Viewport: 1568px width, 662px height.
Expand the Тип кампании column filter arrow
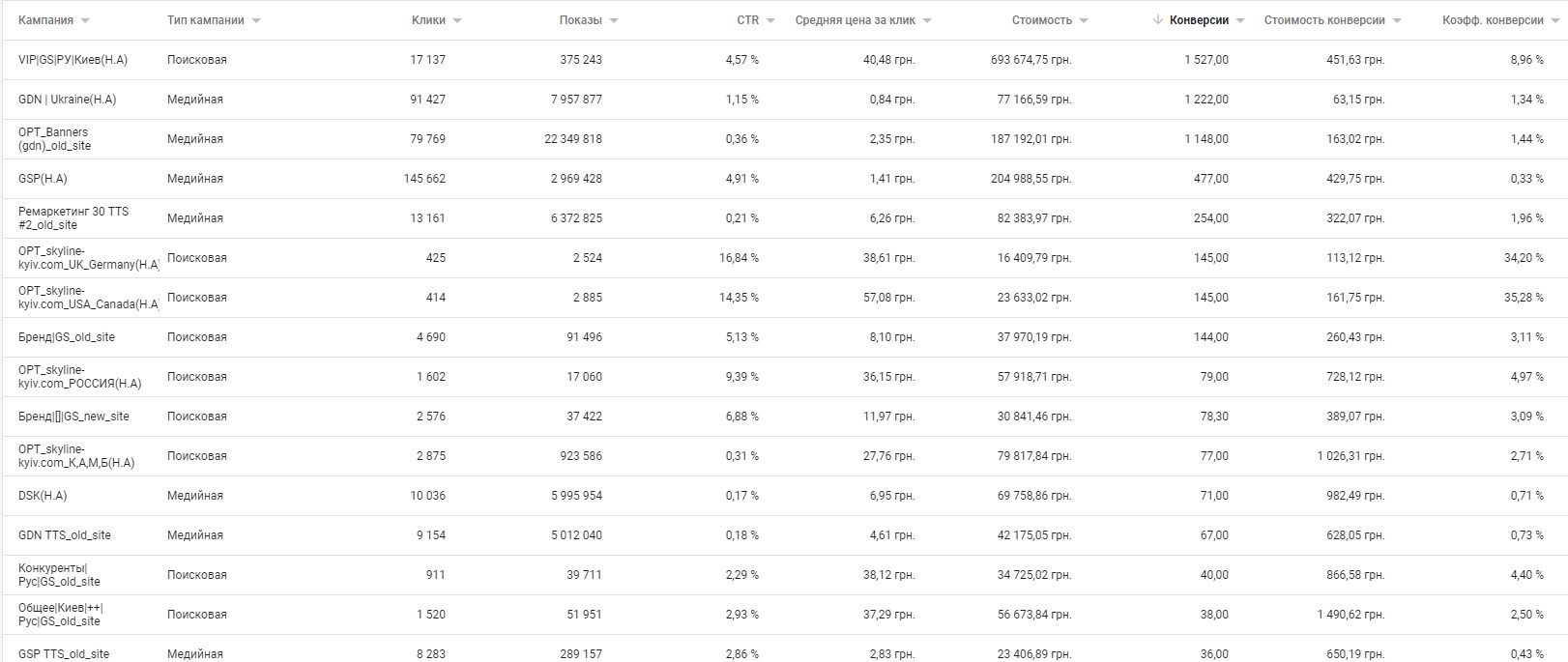click(x=256, y=21)
